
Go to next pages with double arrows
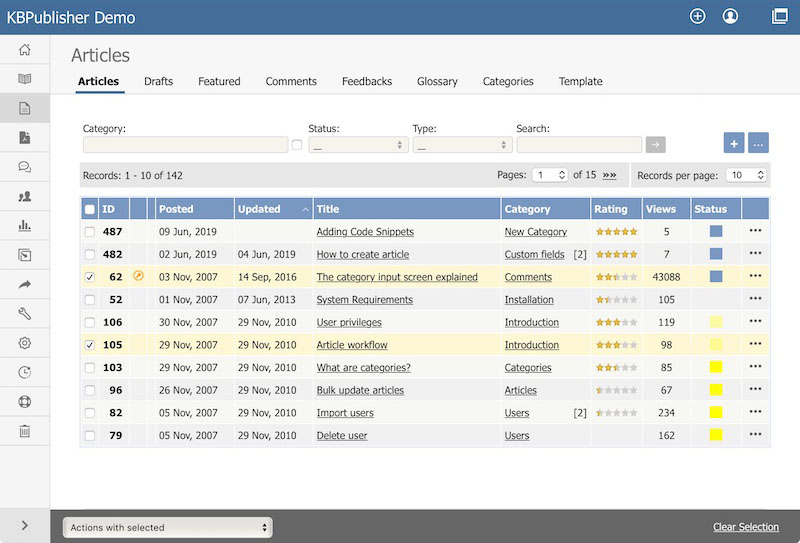609,175
